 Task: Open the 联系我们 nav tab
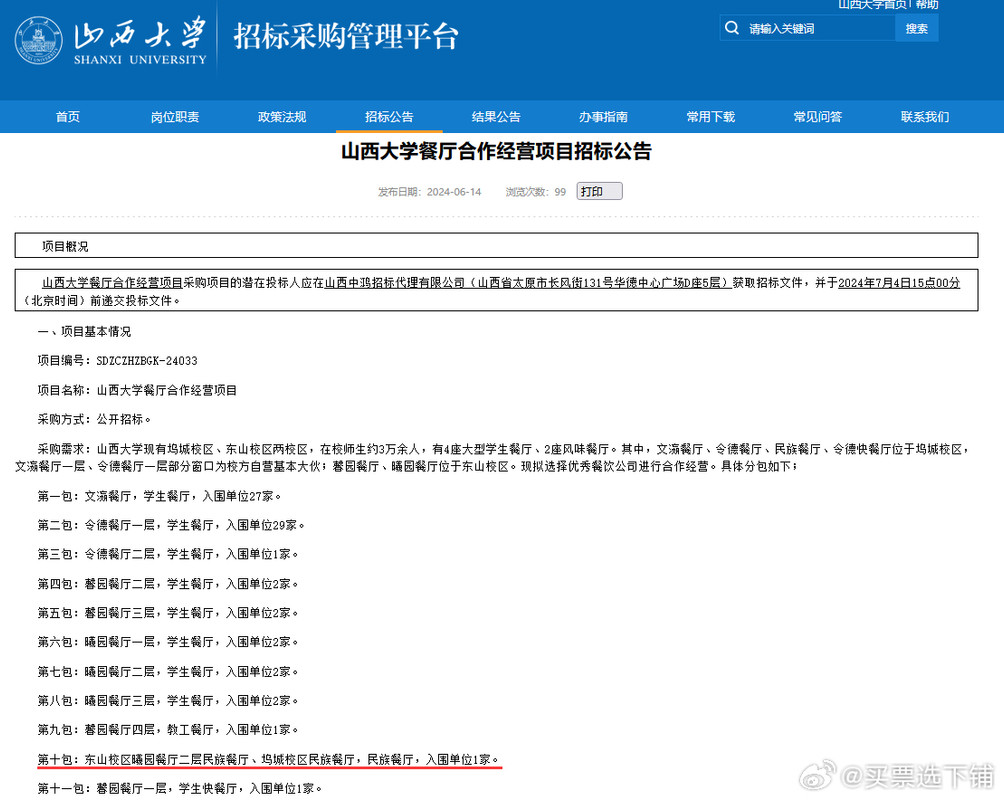point(925,117)
